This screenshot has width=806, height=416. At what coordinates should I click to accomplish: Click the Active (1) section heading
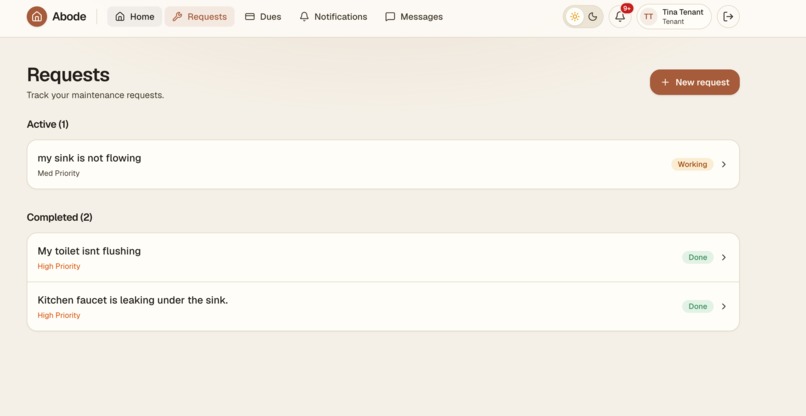pos(47,124)
